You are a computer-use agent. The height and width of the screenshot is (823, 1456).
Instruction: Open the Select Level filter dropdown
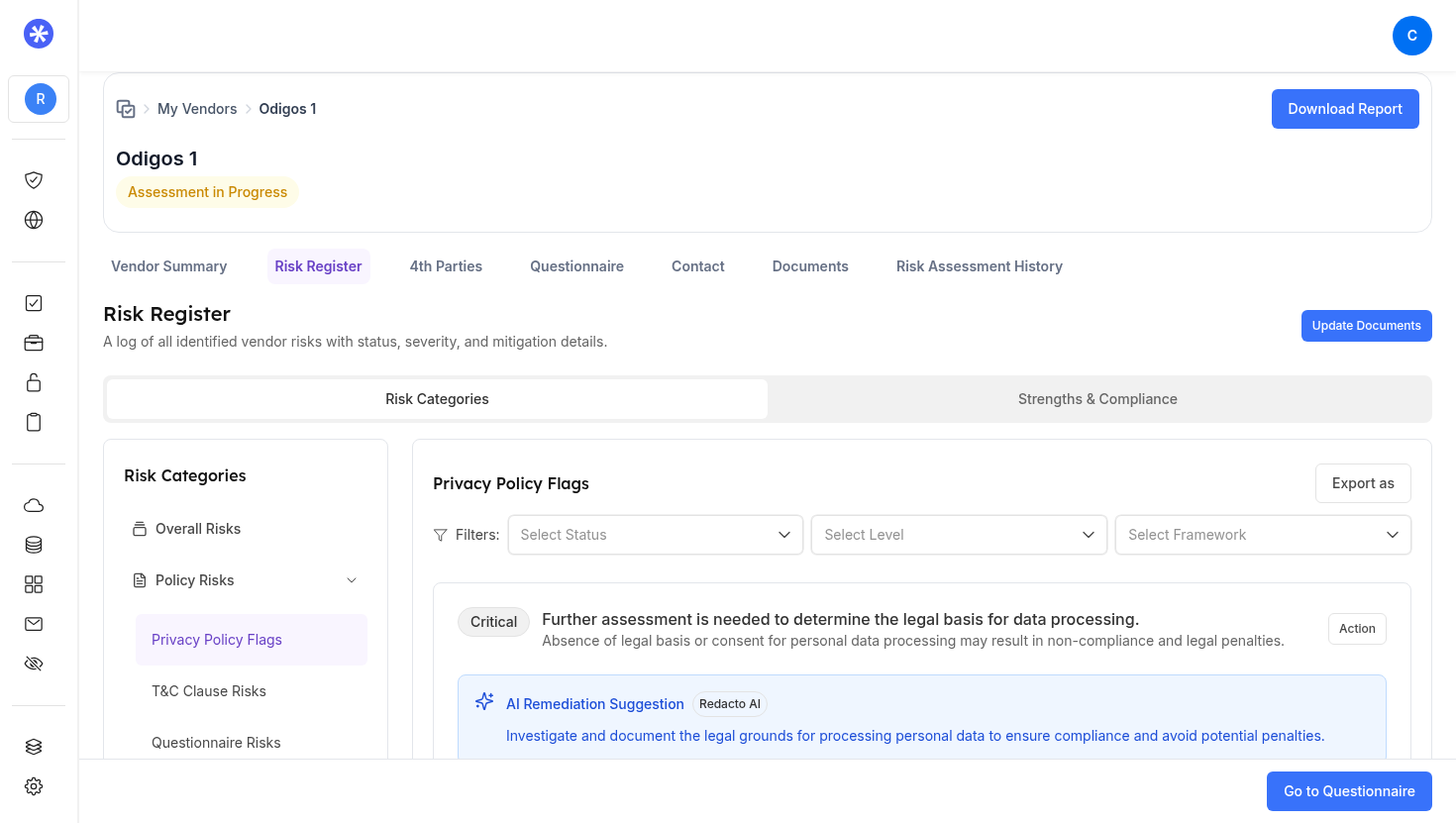tap(958, 535)
